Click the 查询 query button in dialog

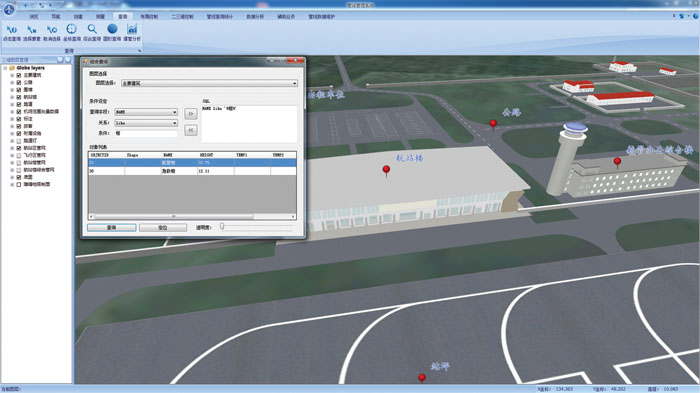pyautogui.click(x=112, y=228)
